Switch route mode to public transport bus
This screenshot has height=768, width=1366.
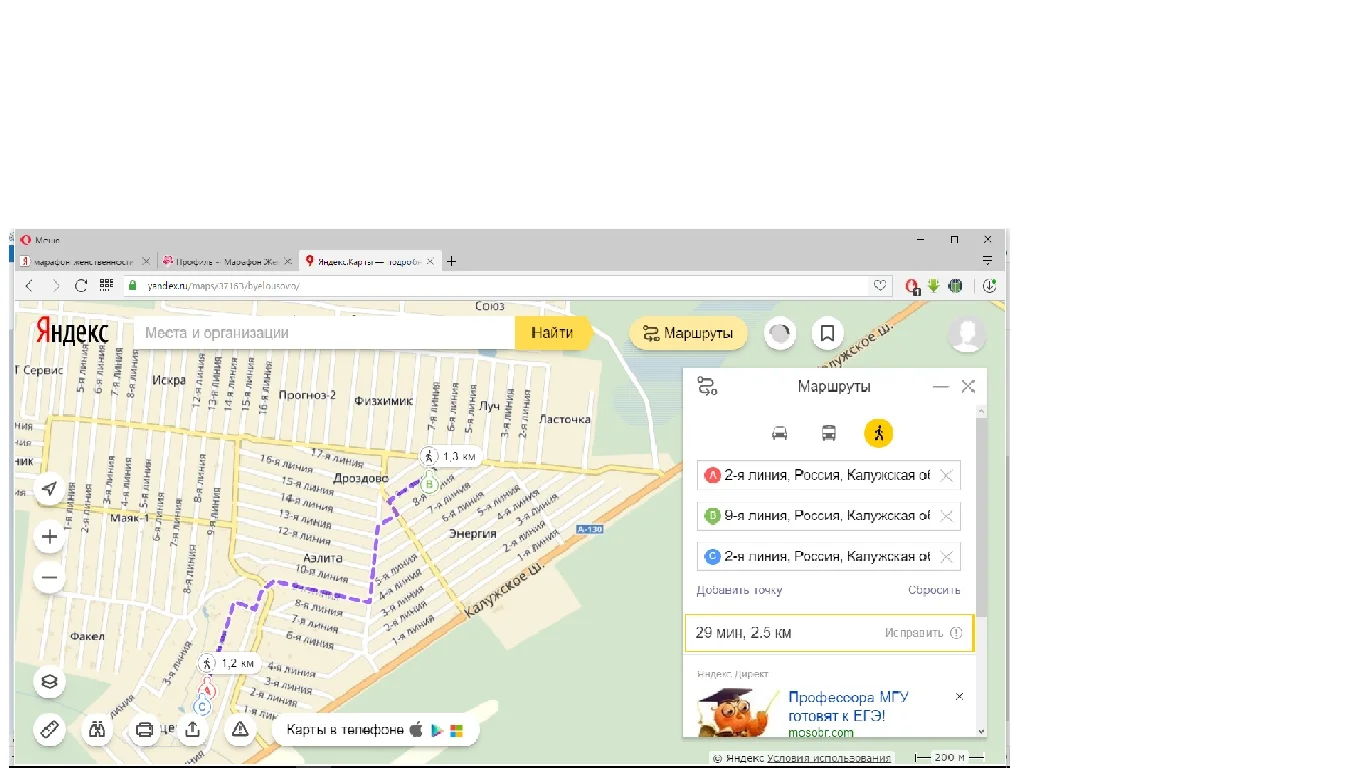pyautogui.click(x=829, y=433)
